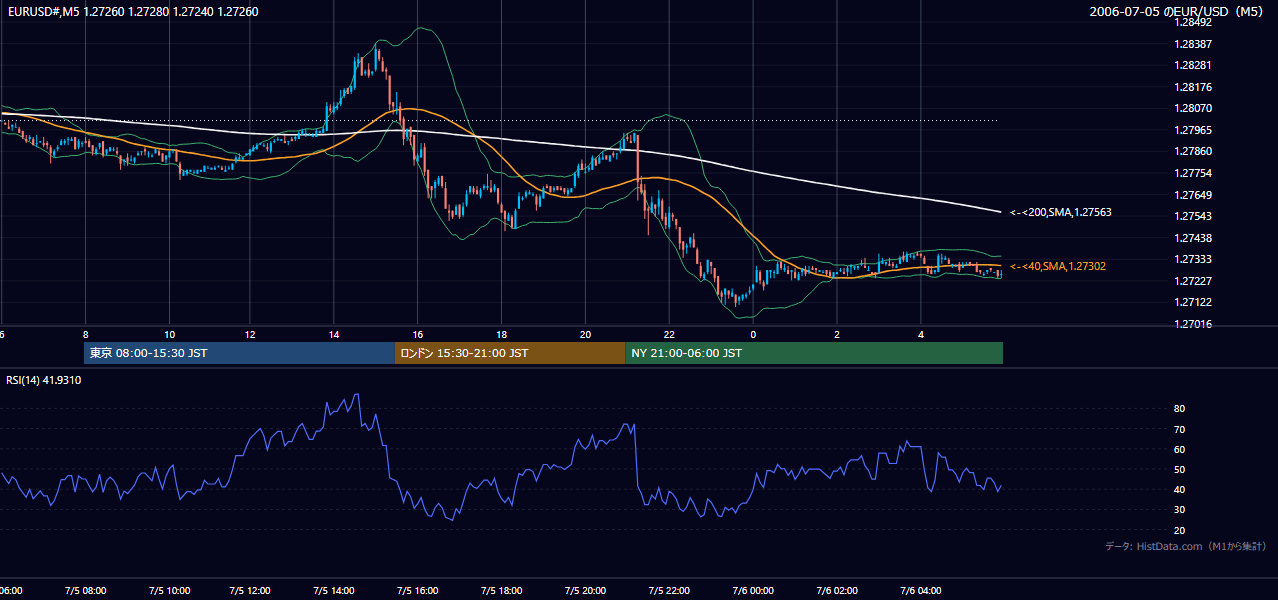1278x600 pixels.
Task: Click the 7/6 04:00 time axis label
Action: [919, 591]
